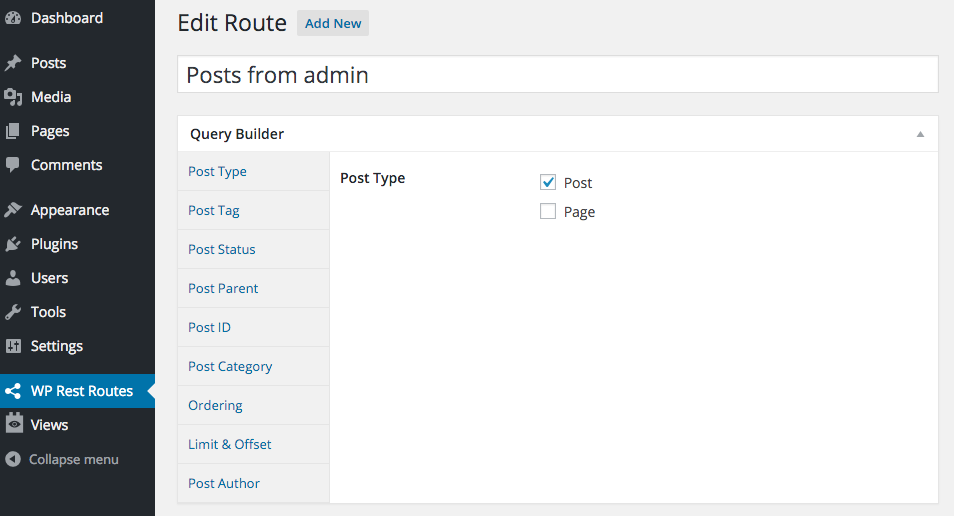954x516 pixels.
Task: Open the Tools wrench icon
Action: (13, 312)
